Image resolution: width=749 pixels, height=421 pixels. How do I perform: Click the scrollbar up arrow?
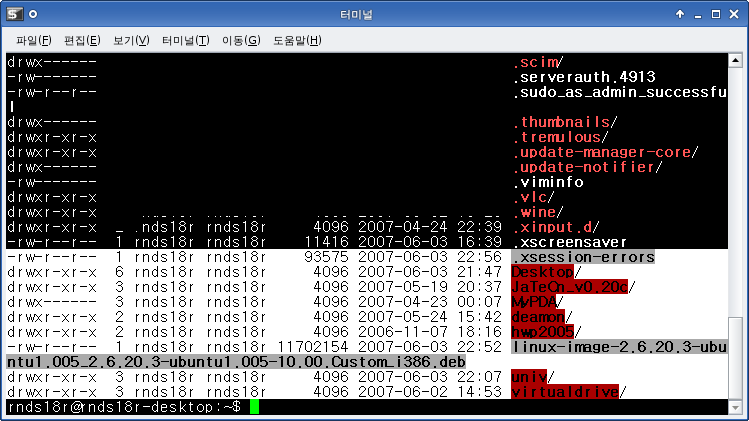point(737,59)
